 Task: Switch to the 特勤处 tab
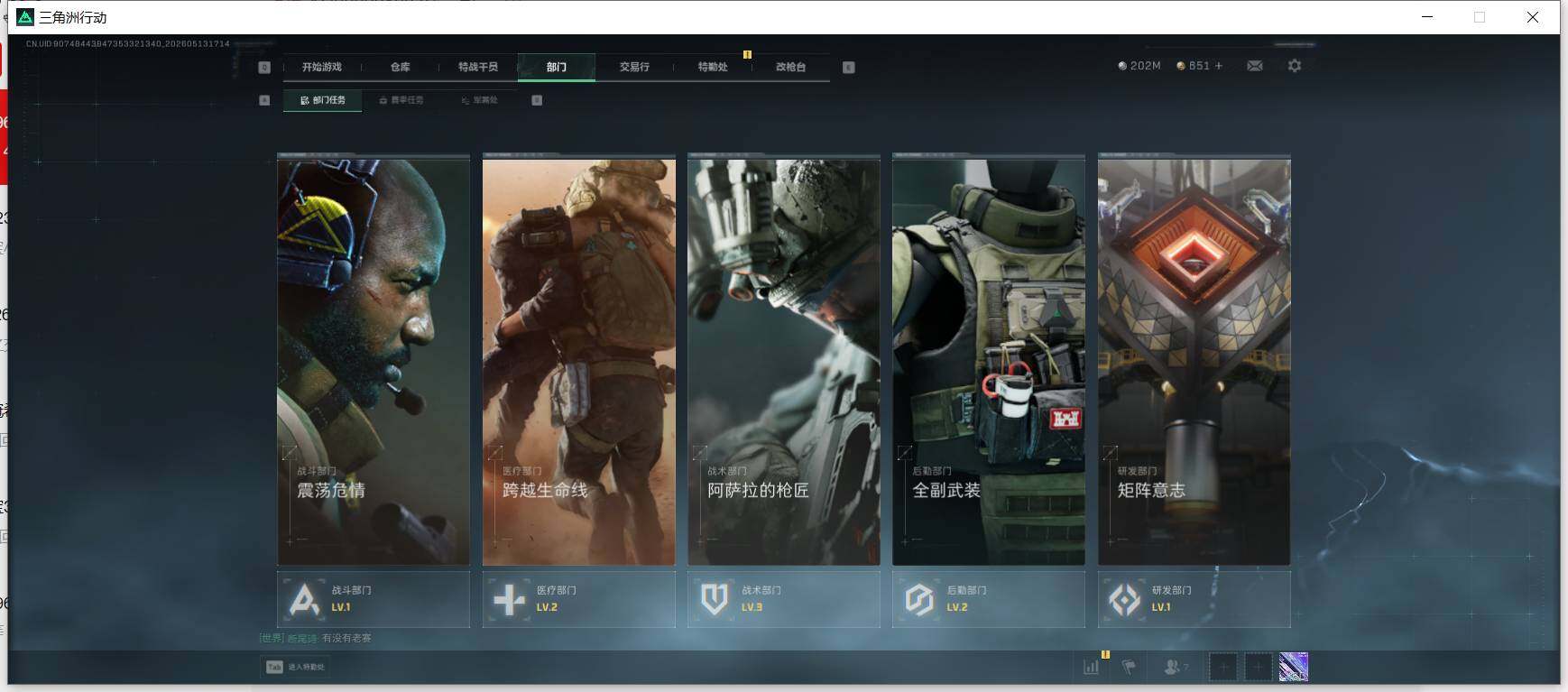pos(713,67)
